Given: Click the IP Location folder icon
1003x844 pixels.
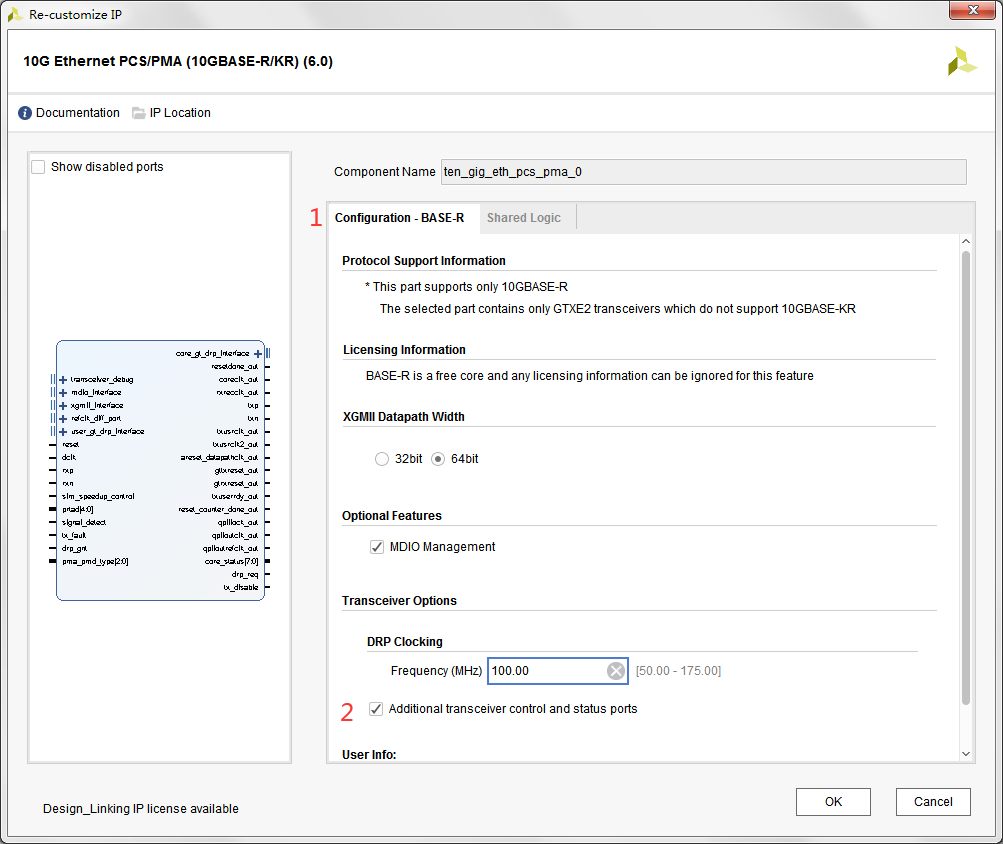Looking at the screenshot, I should (139, 113).
